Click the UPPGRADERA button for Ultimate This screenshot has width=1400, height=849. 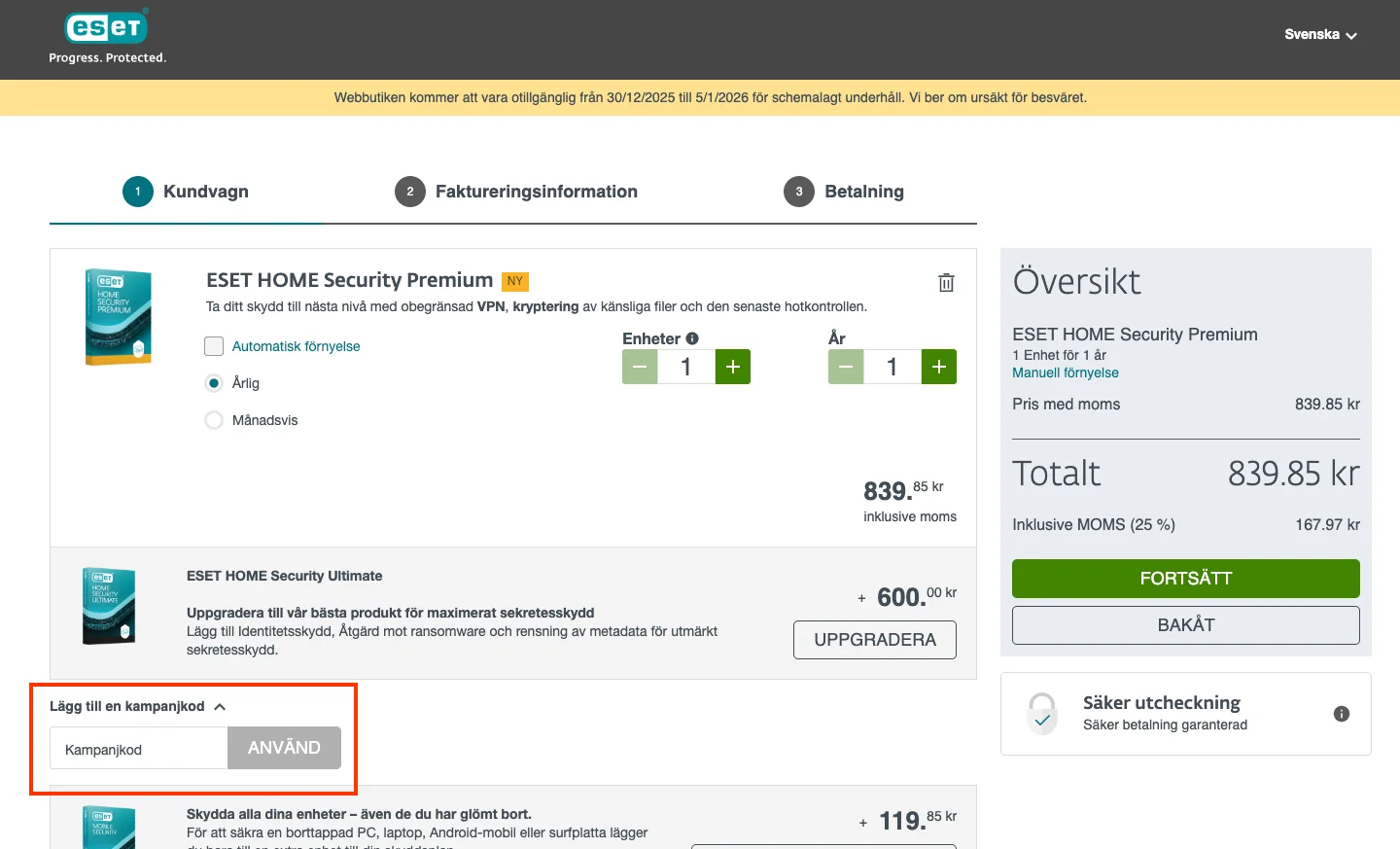tap(874, 640)
